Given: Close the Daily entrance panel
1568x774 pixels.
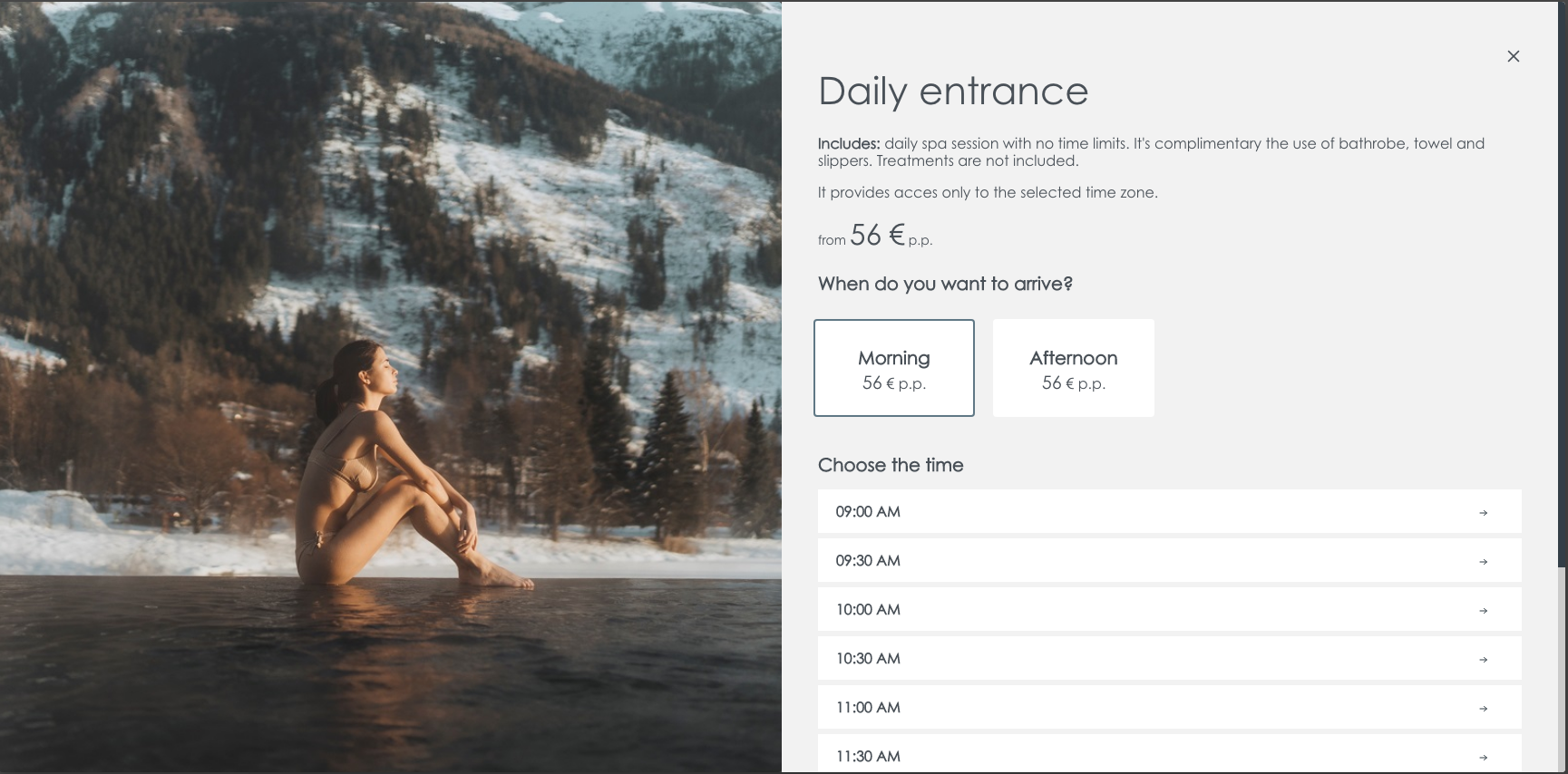Looking at the screenshot, I should click(1513, 56).
